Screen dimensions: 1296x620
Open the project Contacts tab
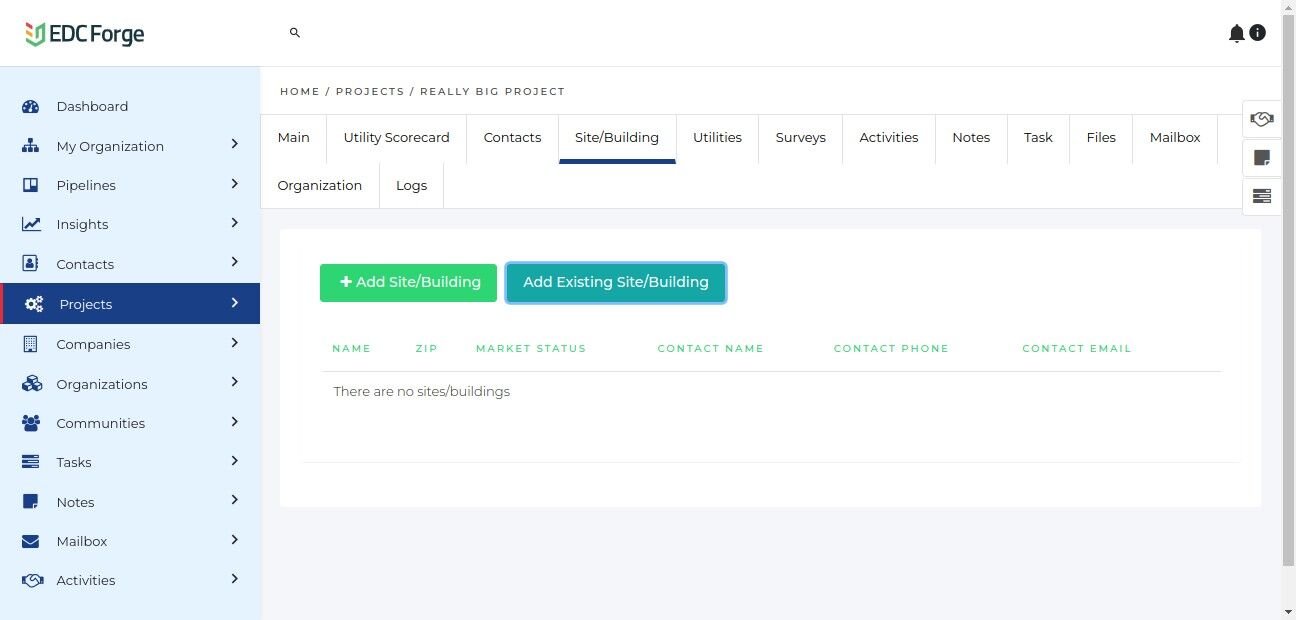512,138
